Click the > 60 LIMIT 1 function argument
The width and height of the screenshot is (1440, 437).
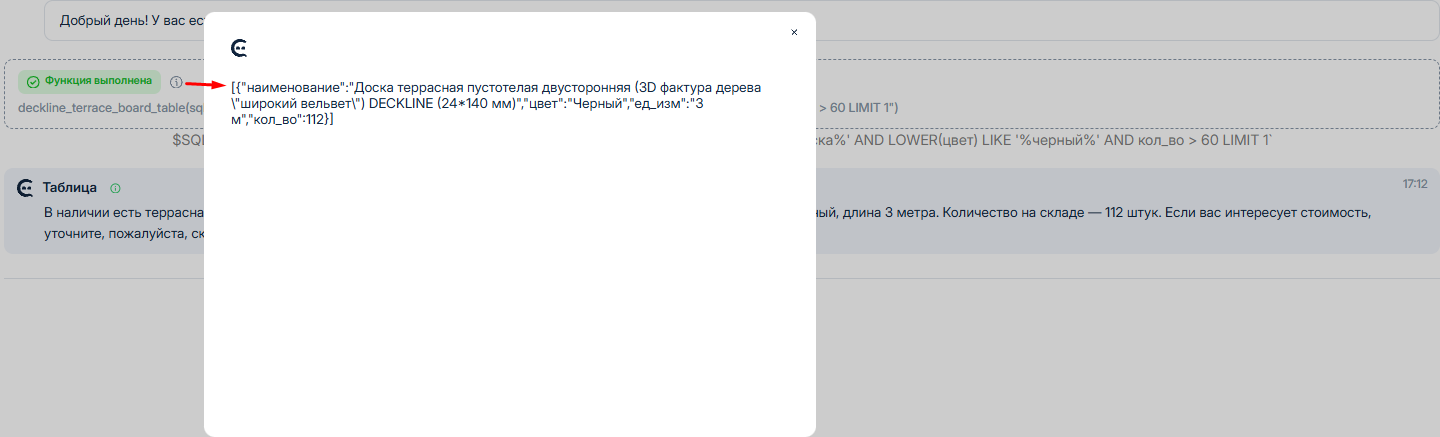pyautogui.click(x=859, y=107)
